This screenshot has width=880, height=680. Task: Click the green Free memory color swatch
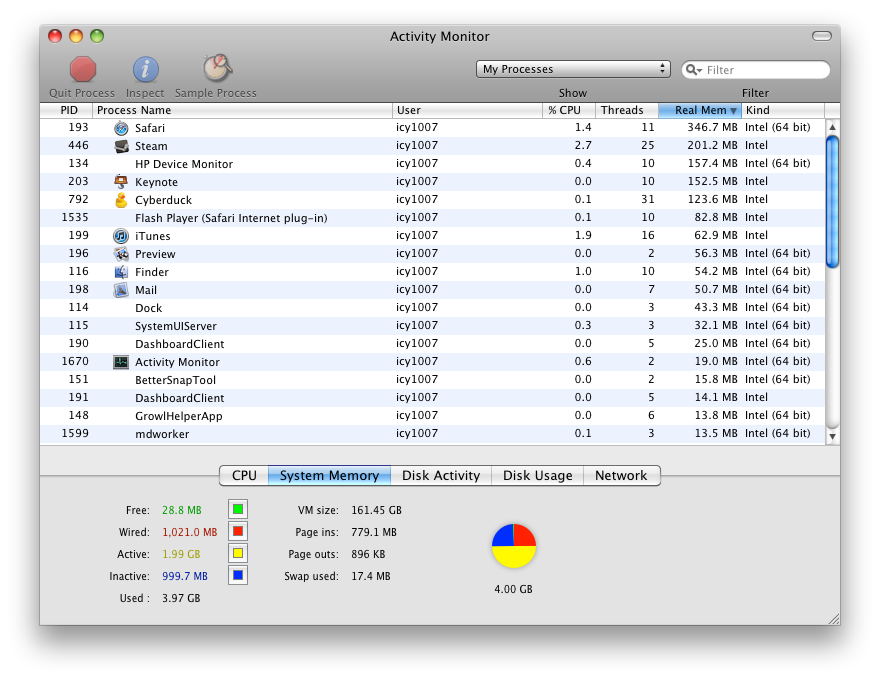[x=238, y=509]
